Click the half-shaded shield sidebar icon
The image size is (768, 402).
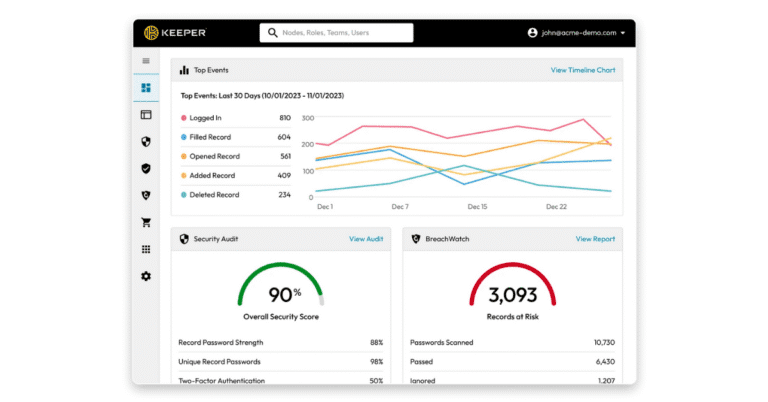pos(146,142)
